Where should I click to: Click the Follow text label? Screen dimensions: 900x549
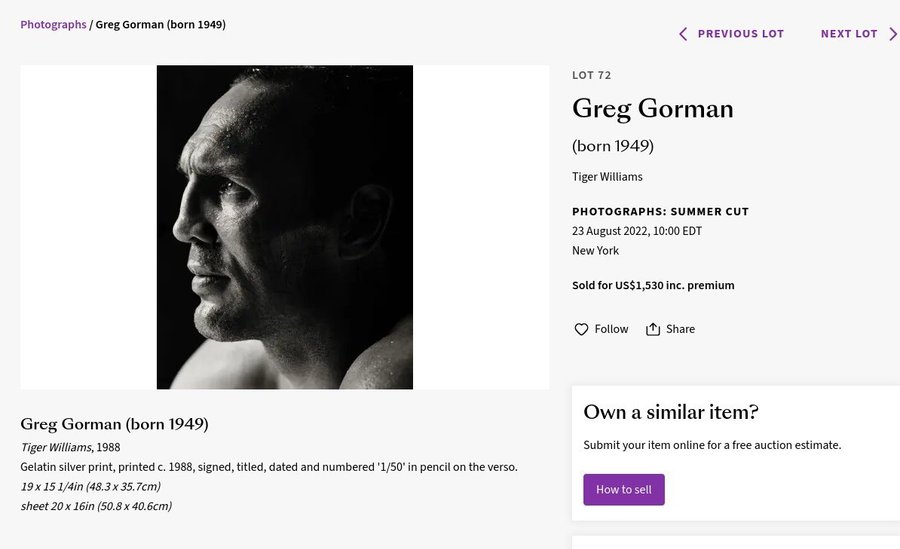tap(611, 329)
